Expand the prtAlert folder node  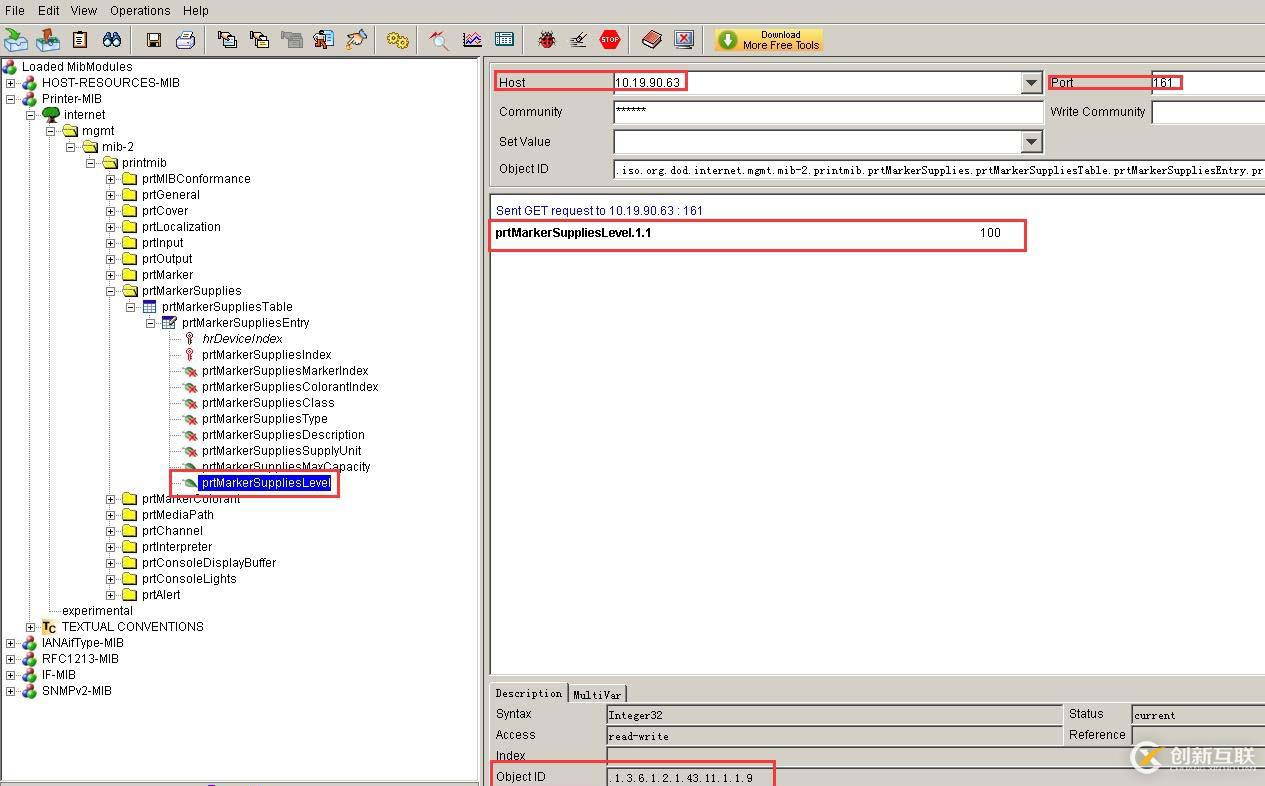tap(111, 595)
